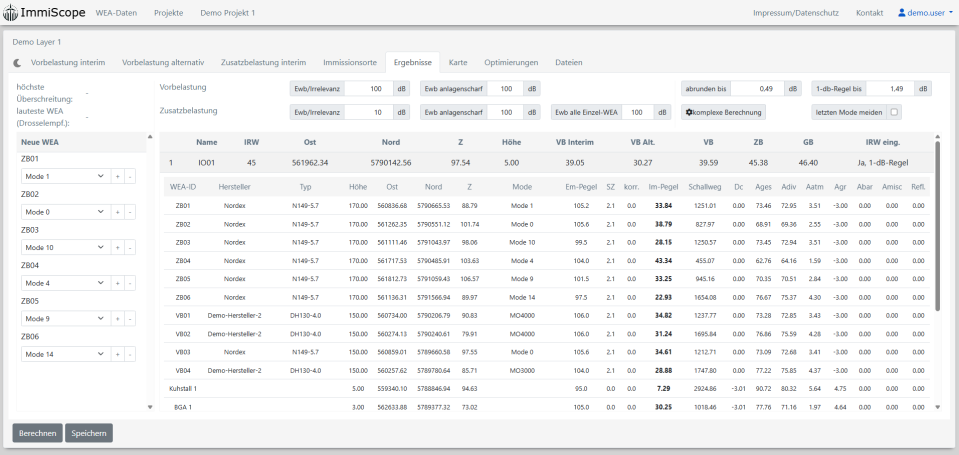This screenshot has width=959, height=455.
Task: Click BGA 1 row label
Action: [183, 407]
